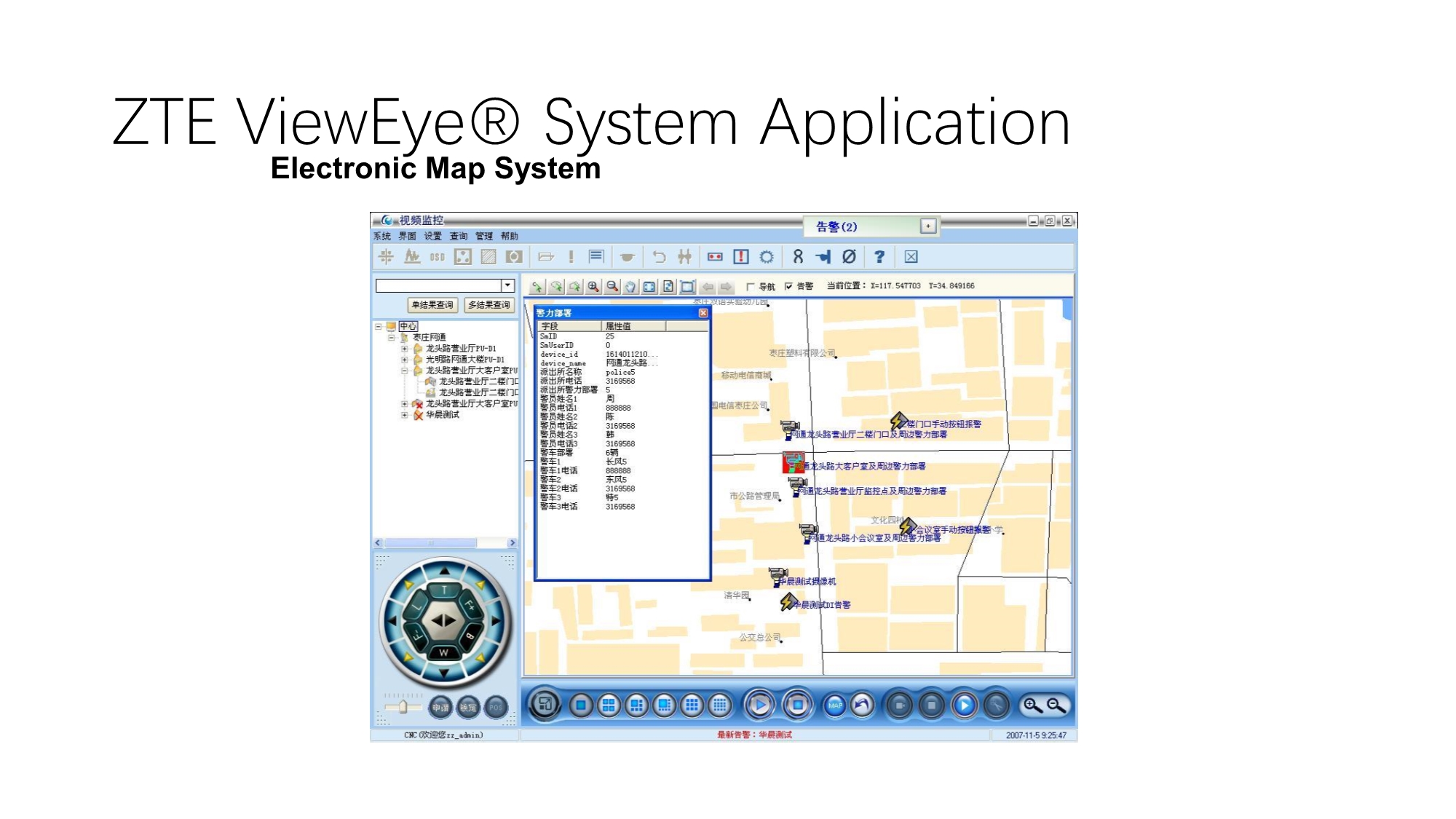The image size is (1456, 819).
Task: Click the fullscreen switch round button
Action: click(x=545, y=704)
